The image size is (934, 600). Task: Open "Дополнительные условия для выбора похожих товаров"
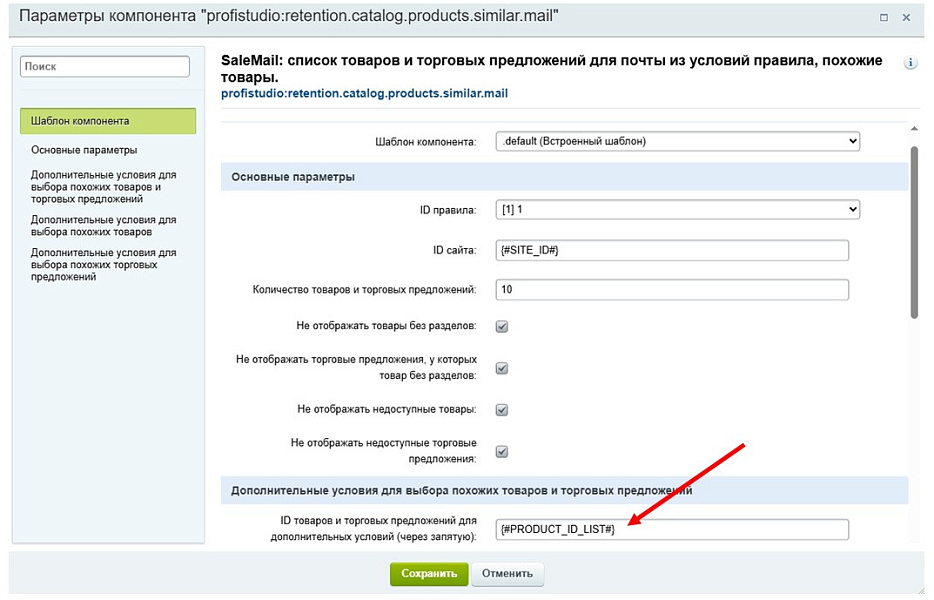(x=96, y=225)
